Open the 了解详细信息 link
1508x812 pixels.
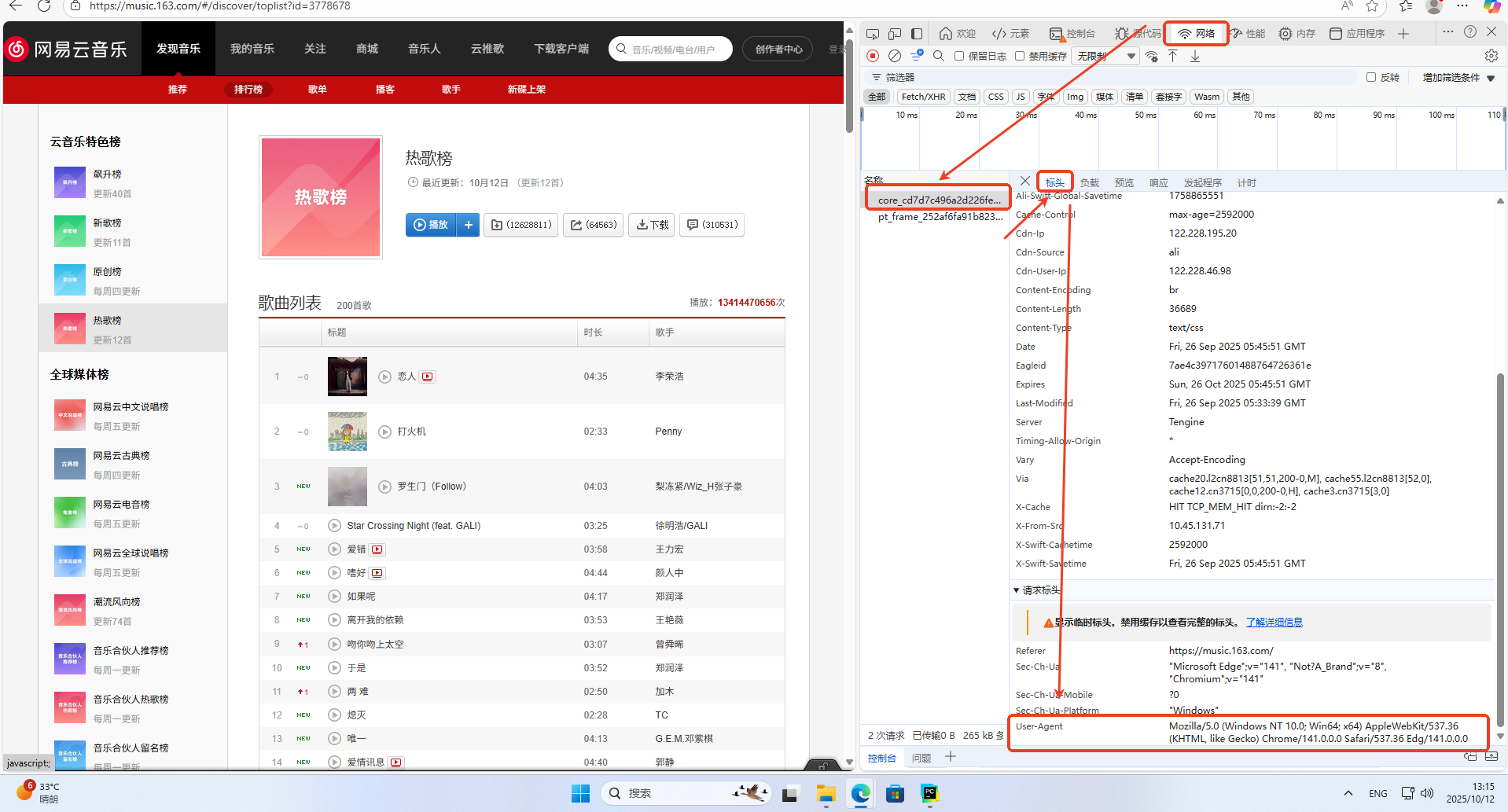tap(1274, 623)
